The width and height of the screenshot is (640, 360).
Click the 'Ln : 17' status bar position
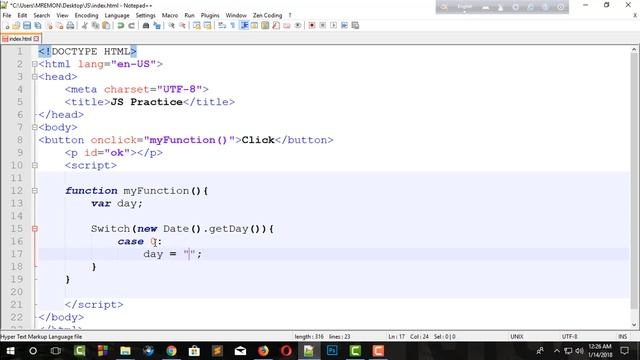(x=396, y=337)
